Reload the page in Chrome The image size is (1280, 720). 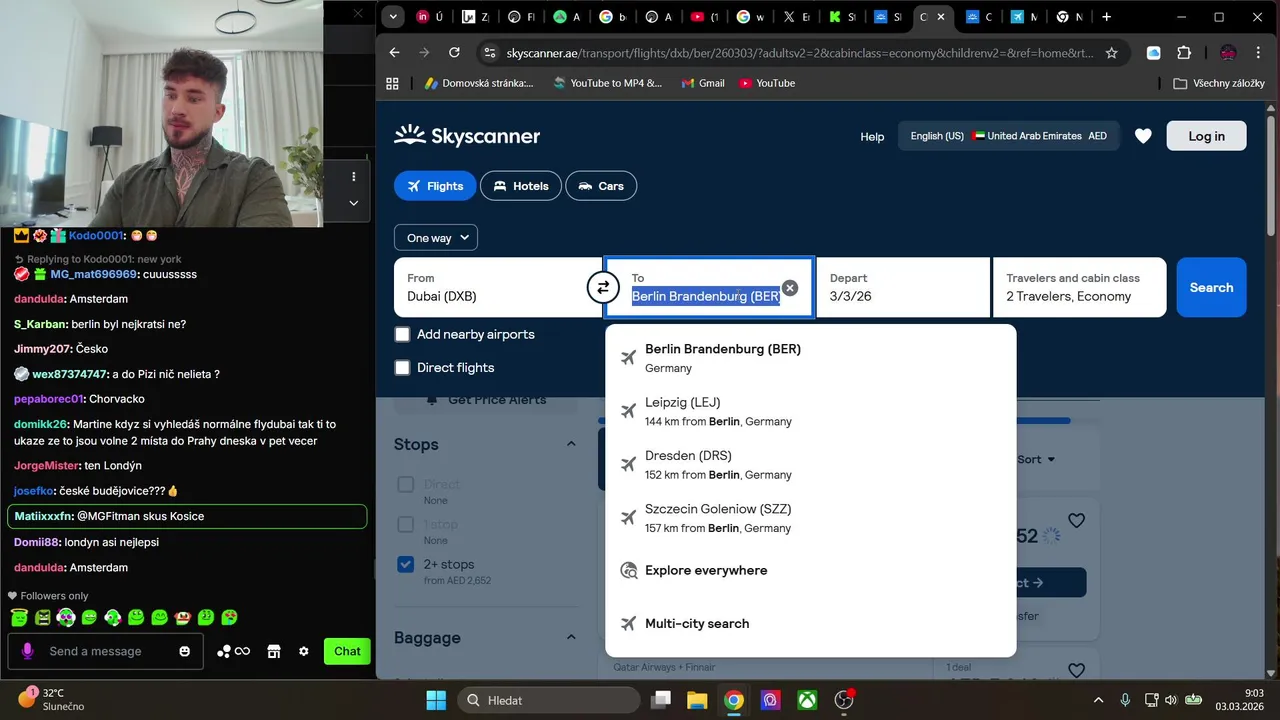[x=454, y=52]
